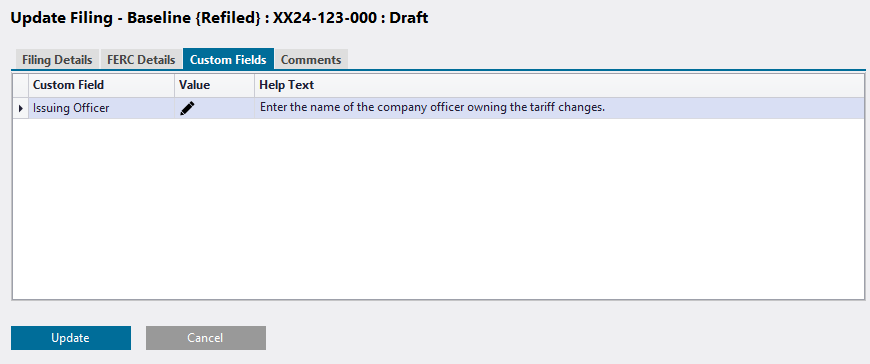Click the divider between Value and Help Text headers
The image size is (870, 364).
click(255, 85)
